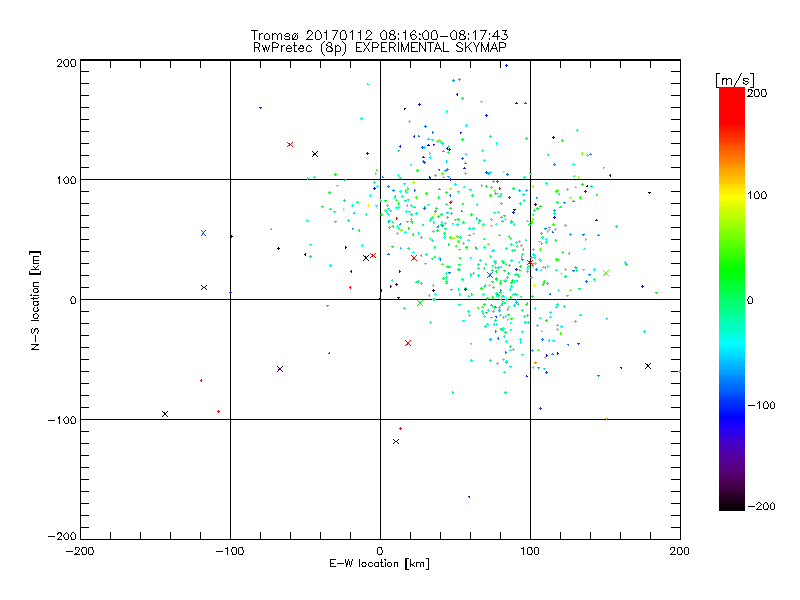Click the "-200" tick label on the N-S axis
Image resolution: width=800 pixels, height=600 pixels.
[62, 536]
